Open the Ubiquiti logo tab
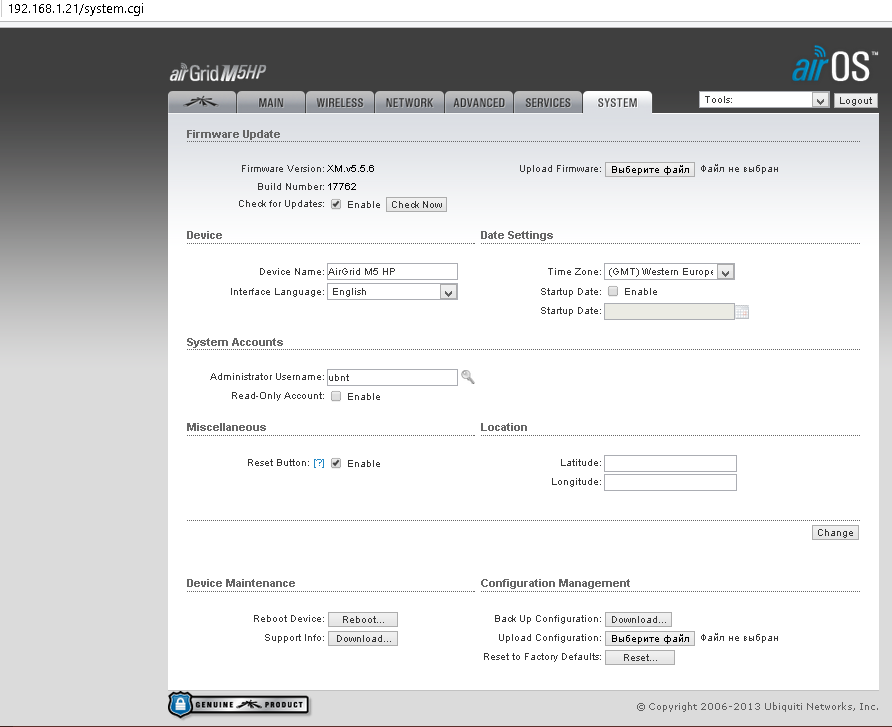Screen dimensions: 892x727 pyautogui.click(x=202, y=102)
